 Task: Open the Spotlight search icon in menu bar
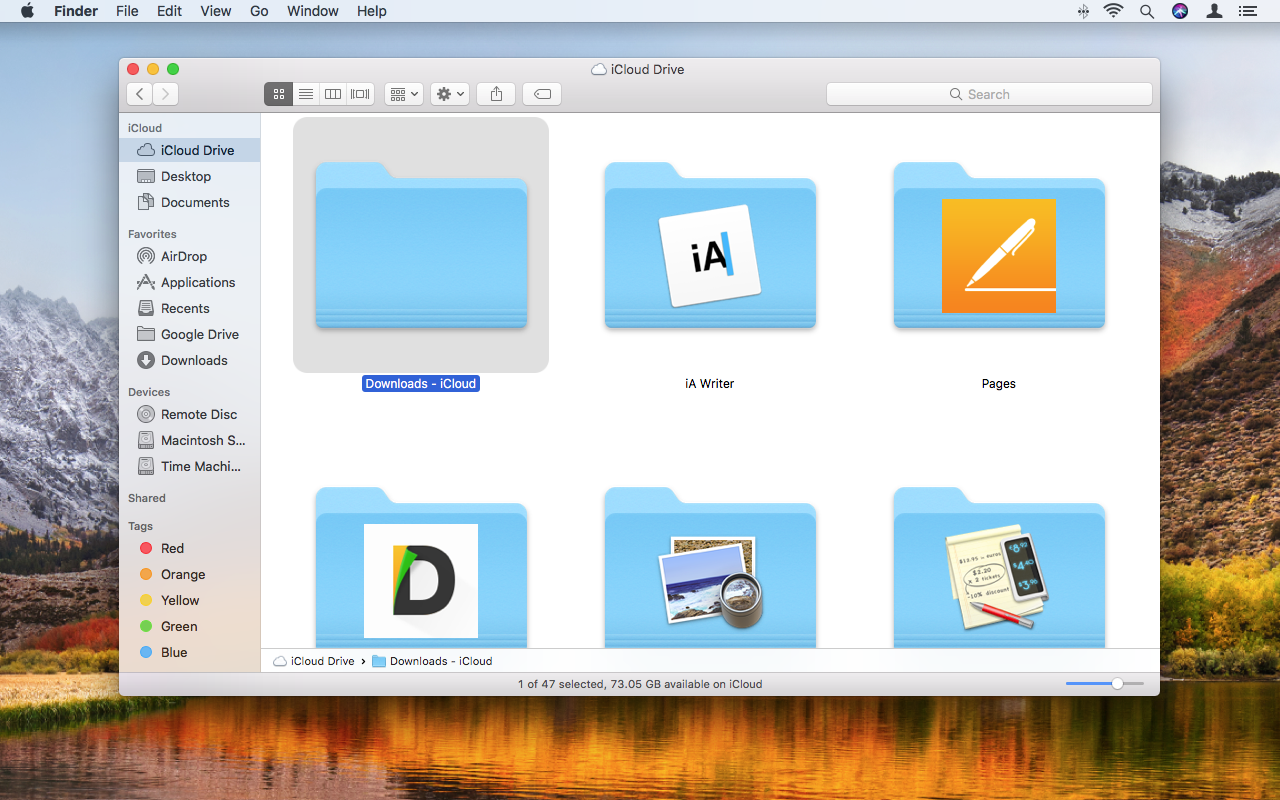pyautogui.click(x=1146, y=11)
